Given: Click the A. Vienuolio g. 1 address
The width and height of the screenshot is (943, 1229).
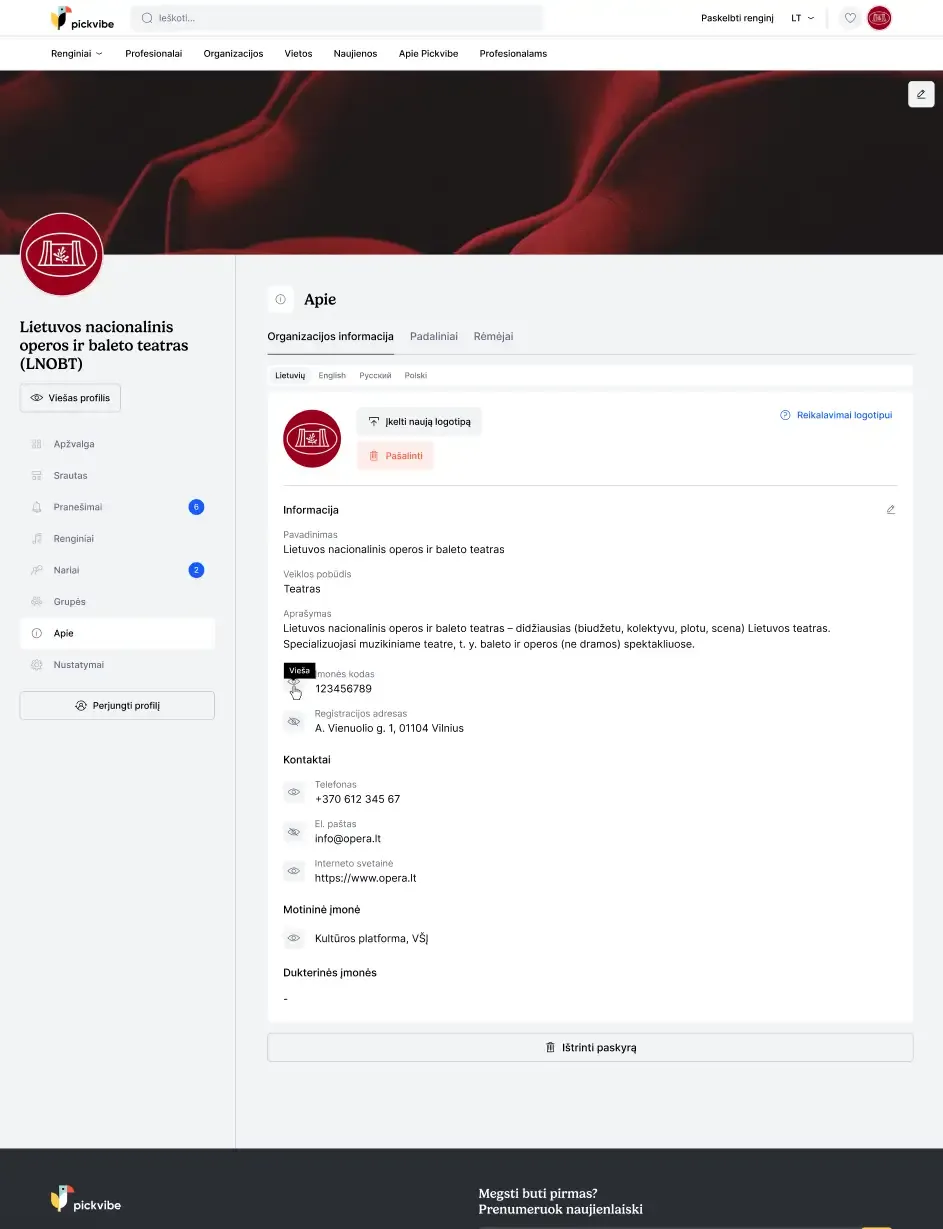Looking at the screenshot, I should [x=389, y=728].
